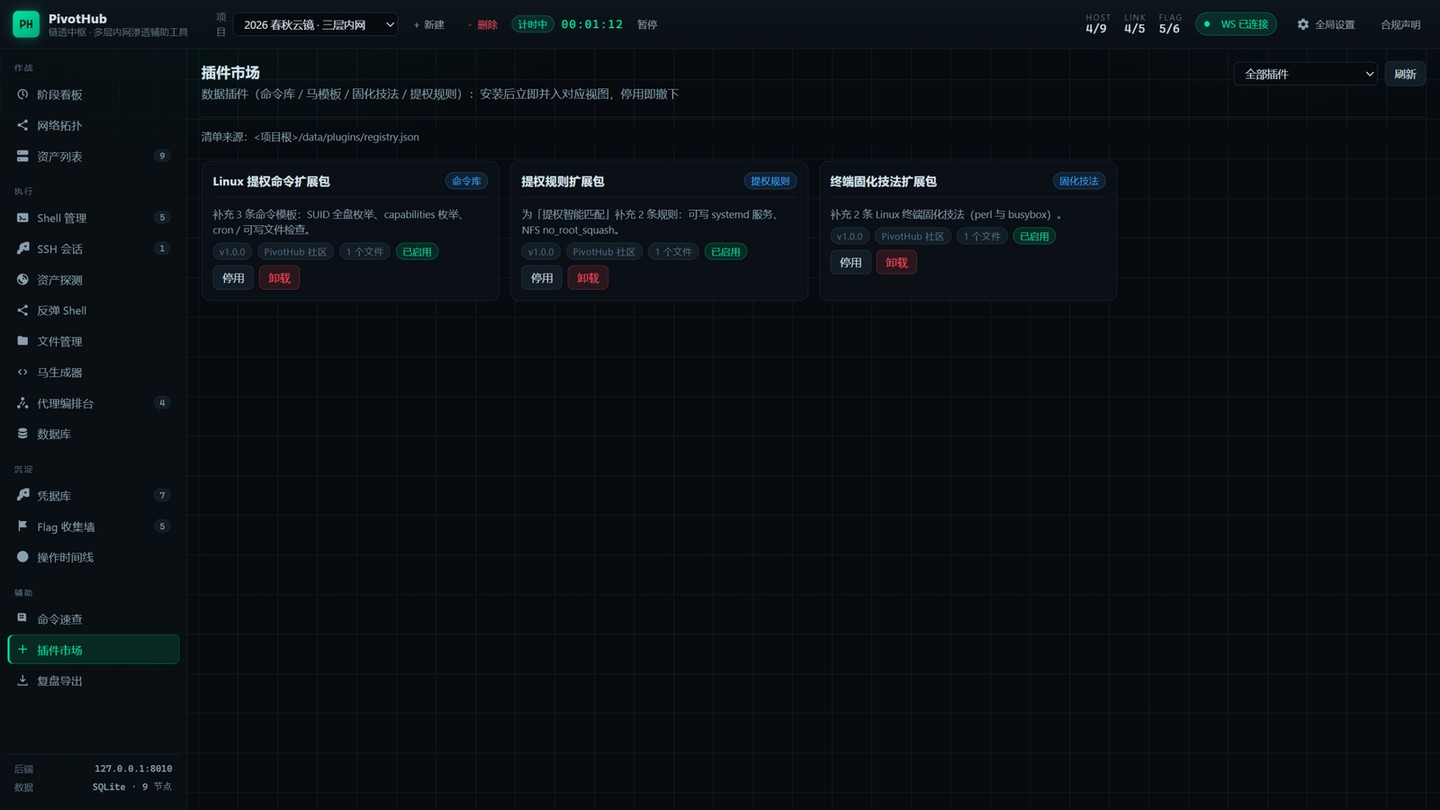
Task: Click the 1 个文件 tag on the Linux card
Action: [x=364, y=252]
